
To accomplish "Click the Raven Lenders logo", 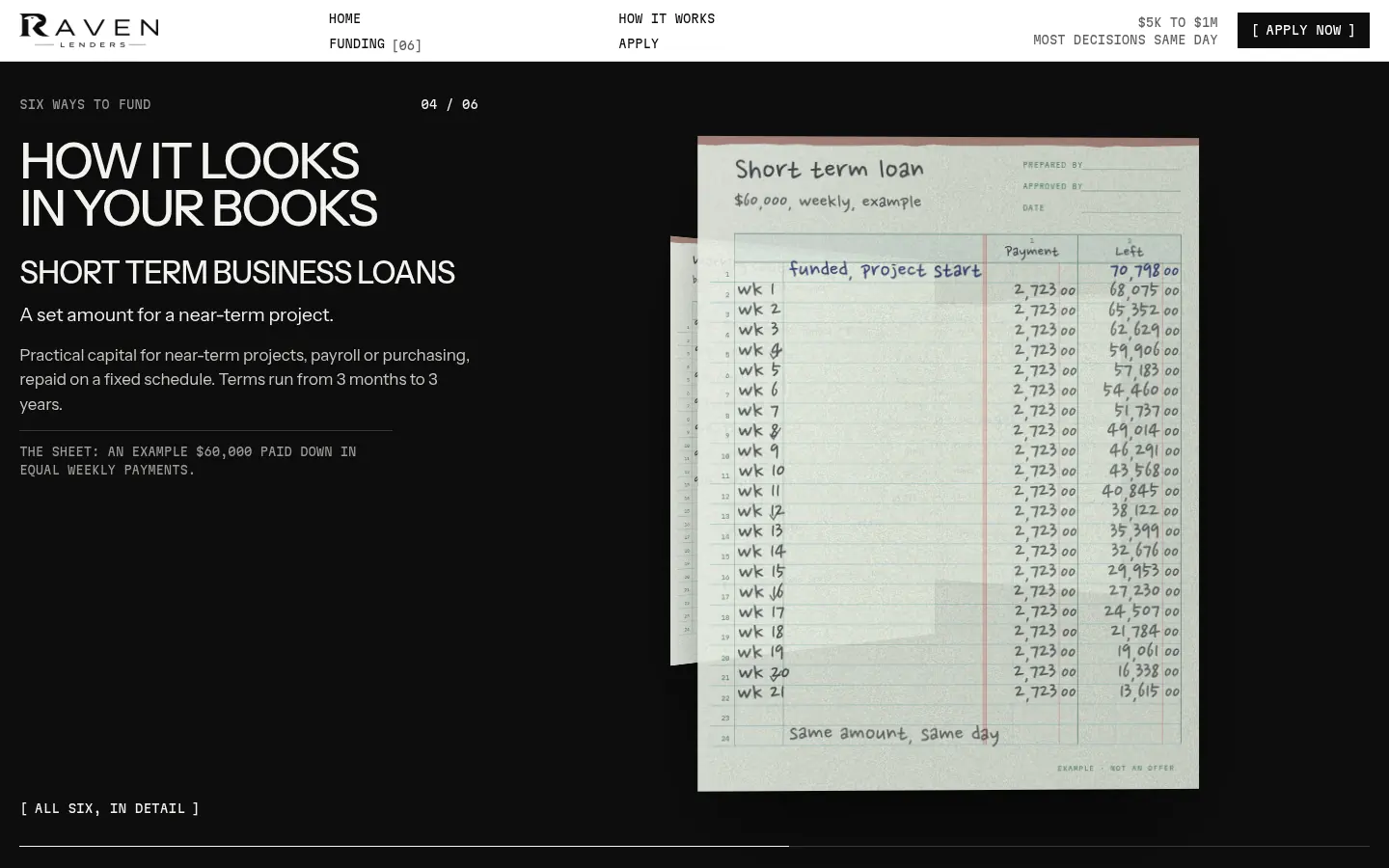I will coord(90,31).
